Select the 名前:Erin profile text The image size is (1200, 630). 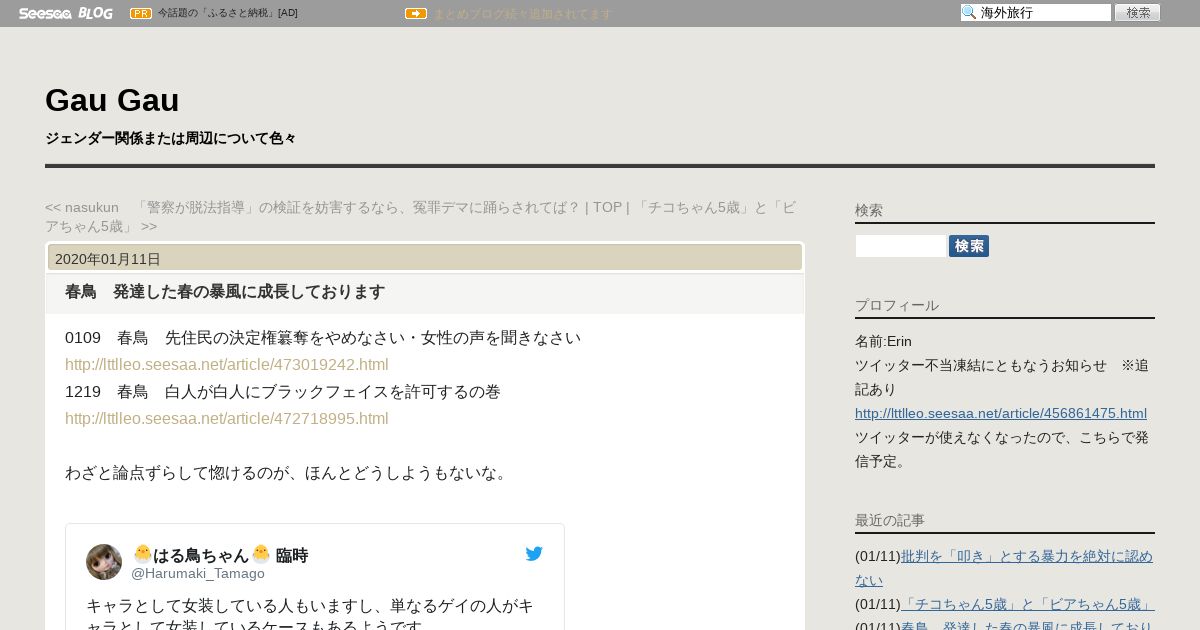click(x=883, y=341)
